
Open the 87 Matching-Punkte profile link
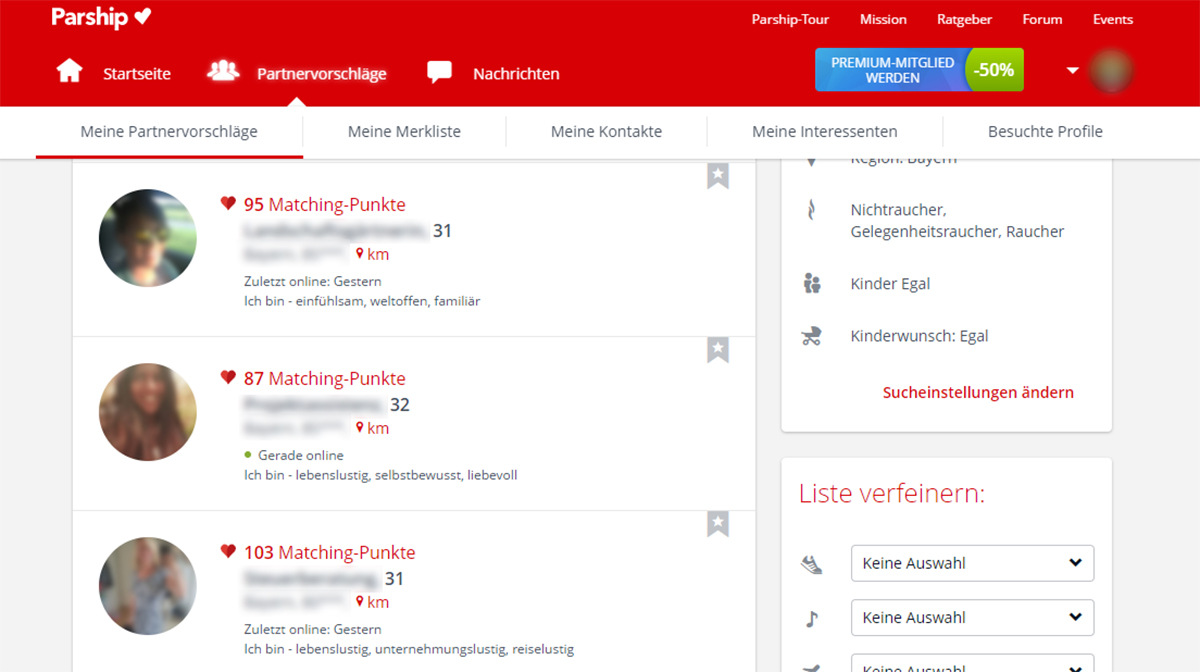[325, 378]
